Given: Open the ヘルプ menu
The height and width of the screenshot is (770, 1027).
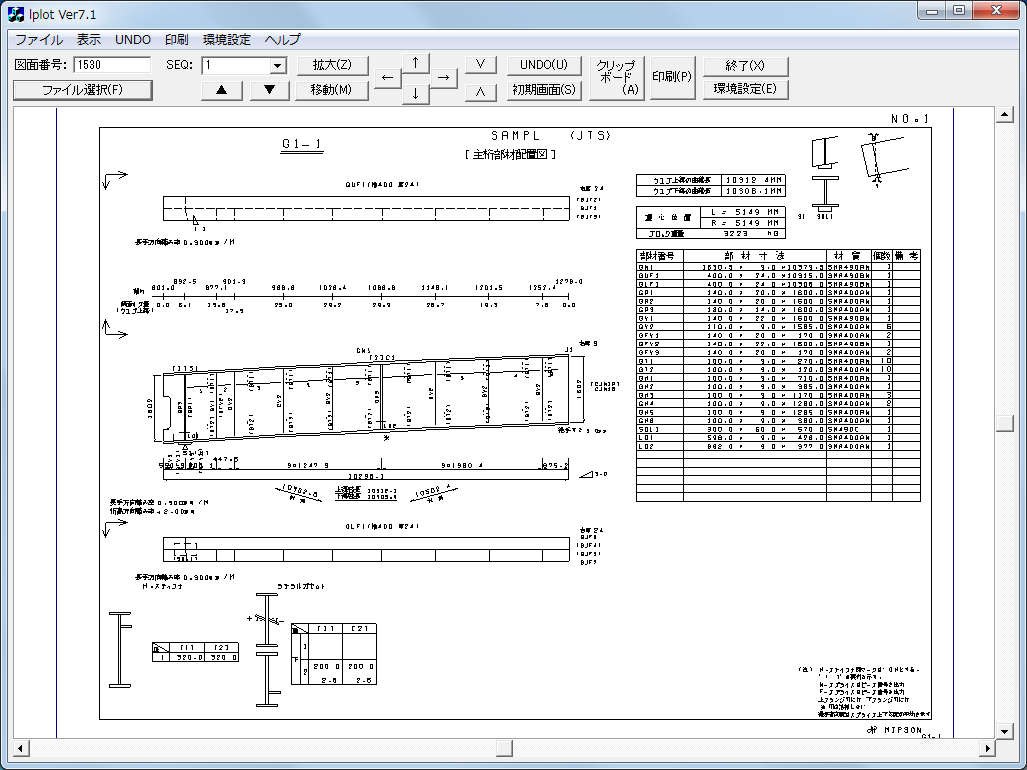Looking at the screenshot, I should click(x=282, y=40).
